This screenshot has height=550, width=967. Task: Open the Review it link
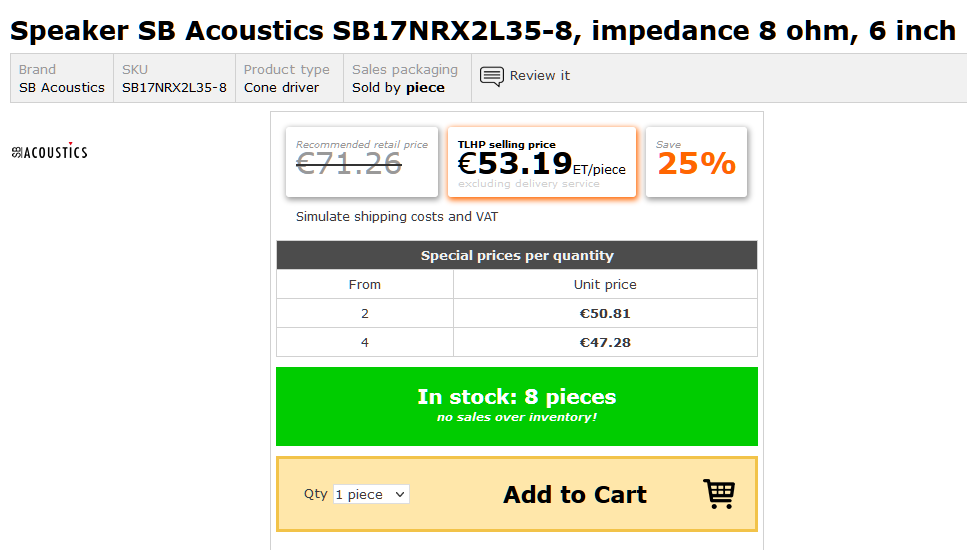coord(540,75)
